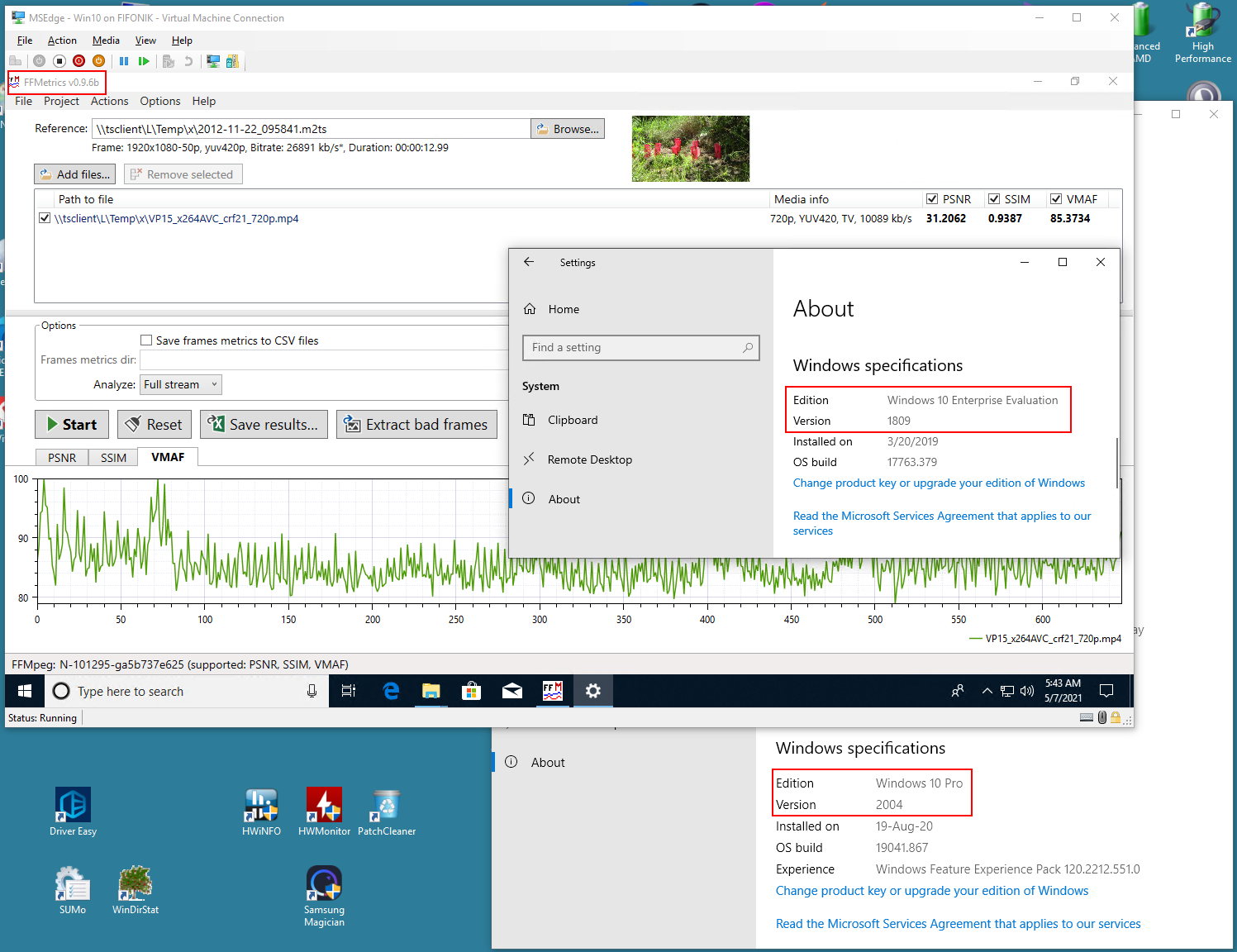Revert the virtual machine using undo icon
1237x952 pixels.
[x=188, y=60]
